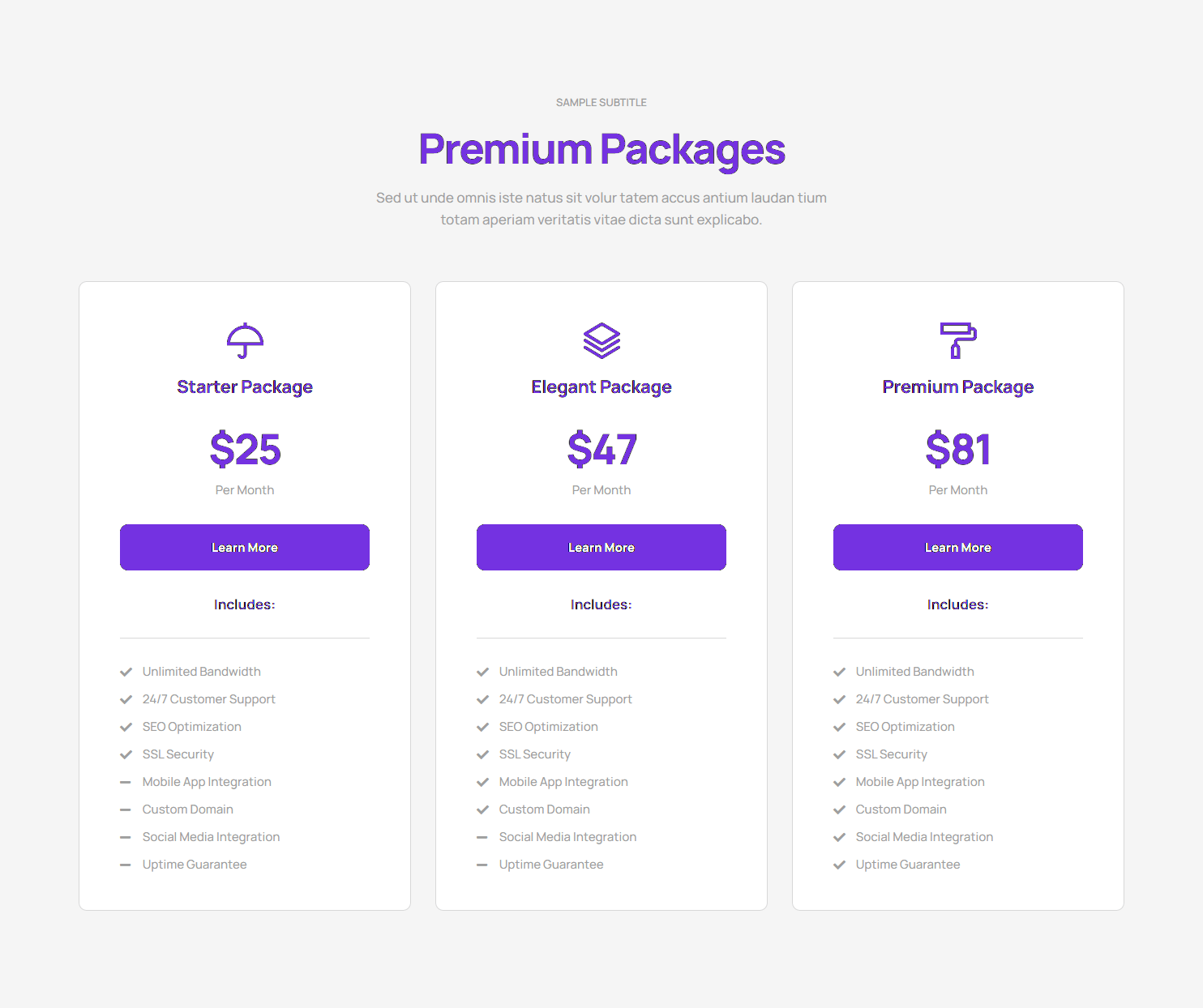Select the Premium Package title
1203x1008 pixels.
point(958,387)
